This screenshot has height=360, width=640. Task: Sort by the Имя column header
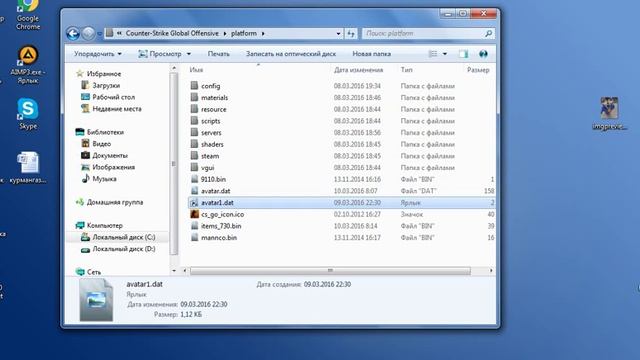coord(196,70)
